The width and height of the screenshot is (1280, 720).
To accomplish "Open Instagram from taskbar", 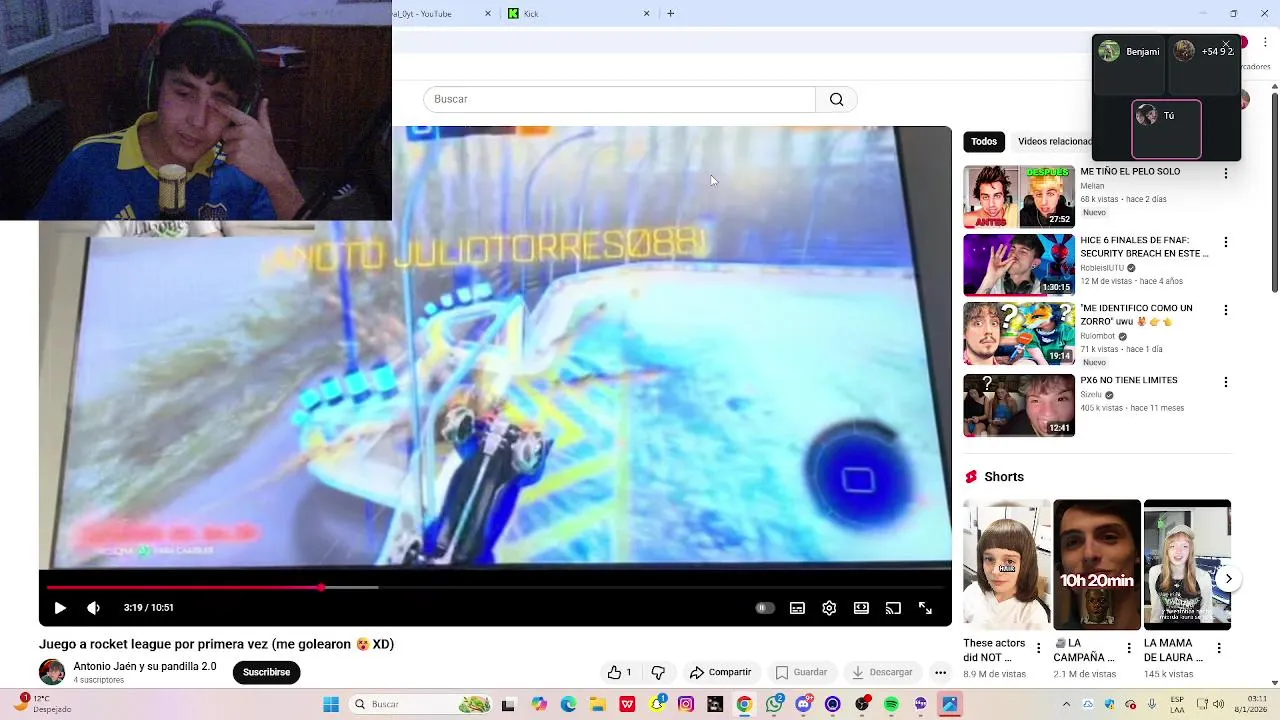I will (686, 704).
